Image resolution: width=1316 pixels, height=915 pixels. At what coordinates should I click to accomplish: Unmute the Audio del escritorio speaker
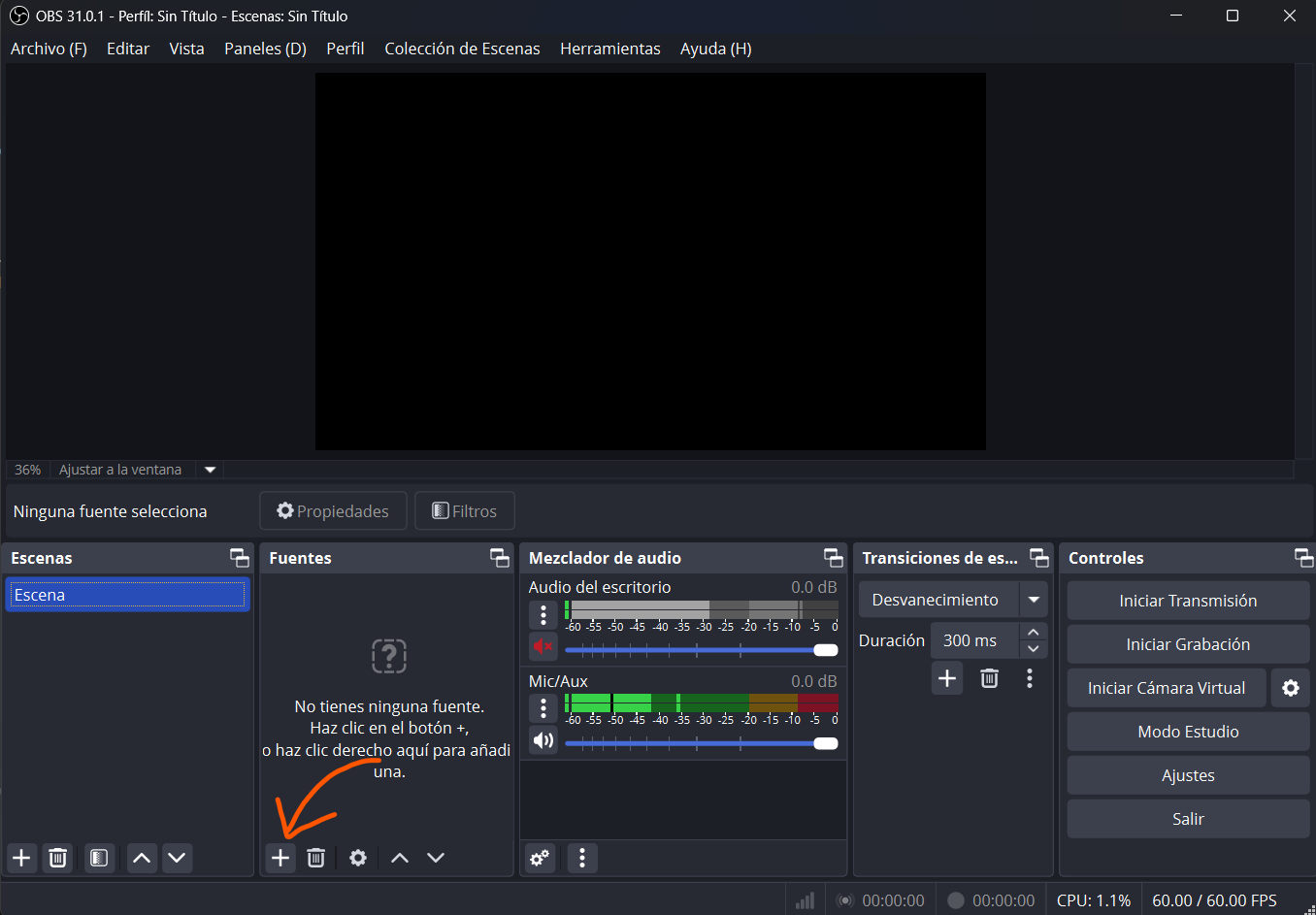tap(543, 646)
